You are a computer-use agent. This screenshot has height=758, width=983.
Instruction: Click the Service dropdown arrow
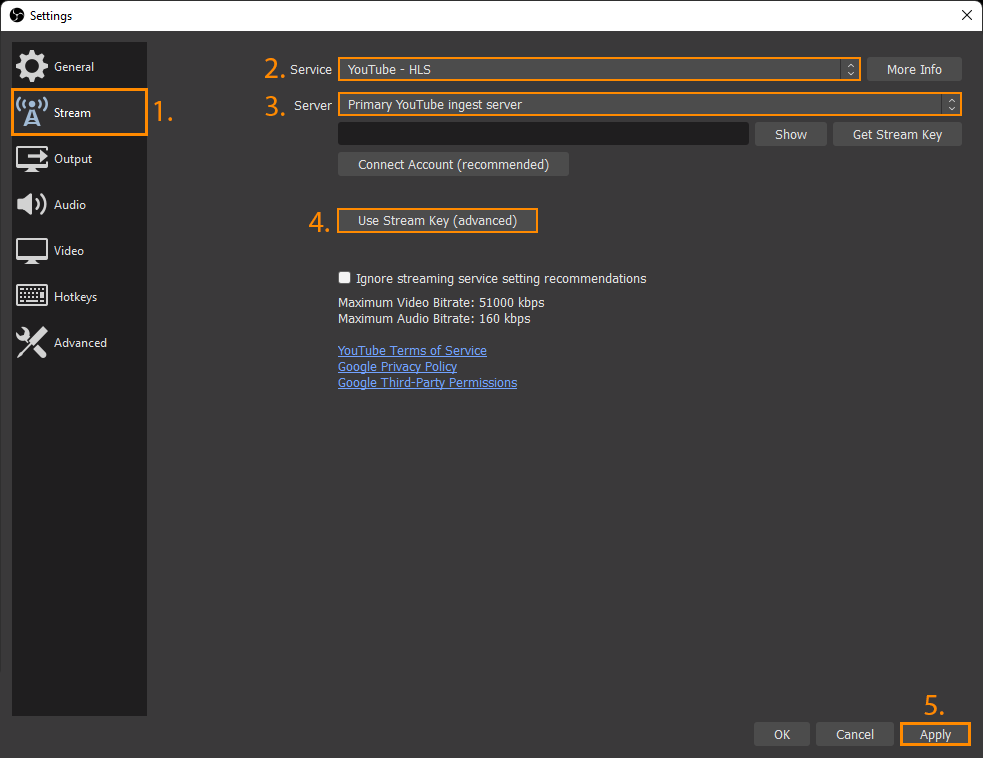click(850, 69)
